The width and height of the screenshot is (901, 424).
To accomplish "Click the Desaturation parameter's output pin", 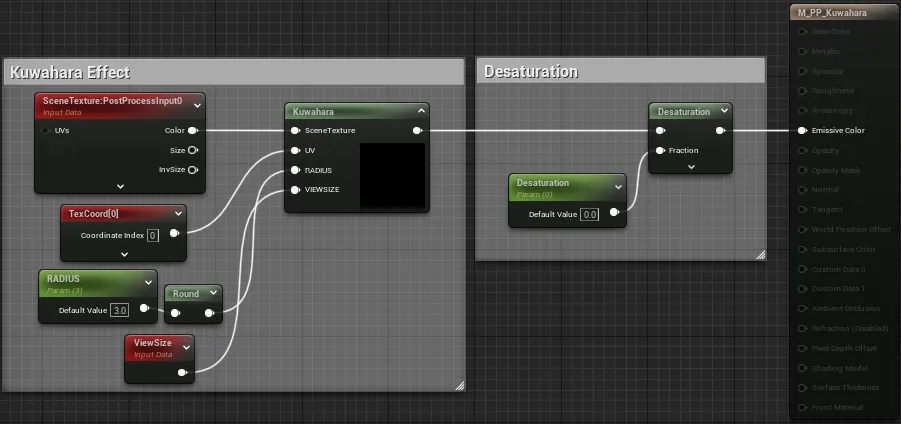I will (x=614, y=212).
